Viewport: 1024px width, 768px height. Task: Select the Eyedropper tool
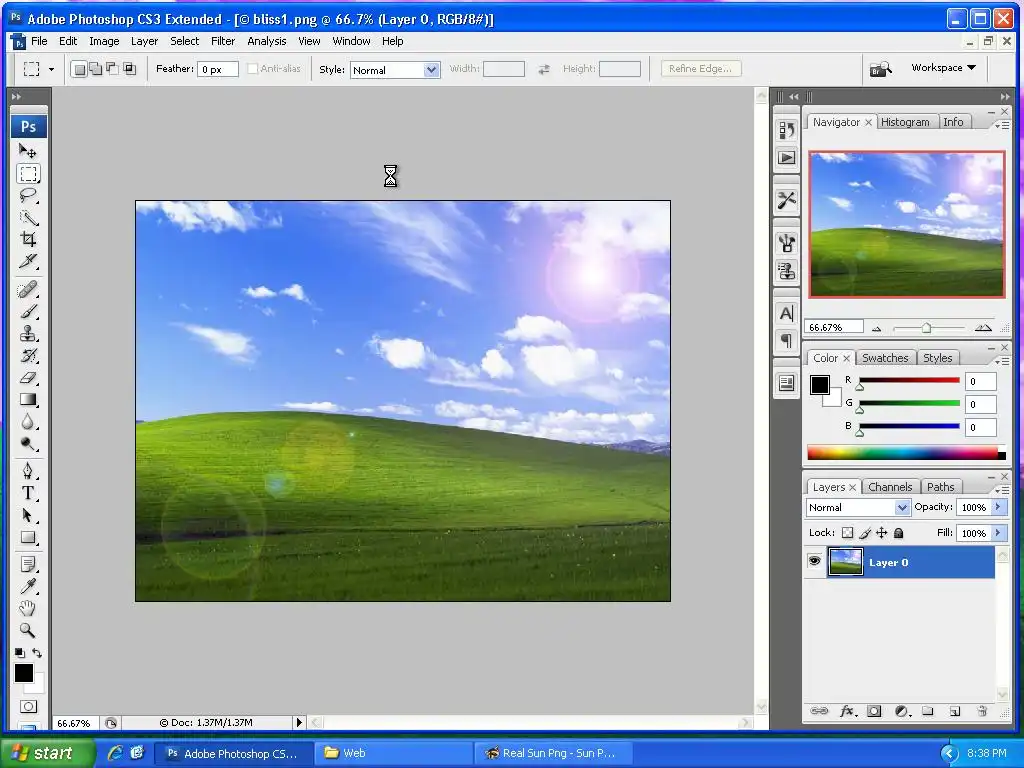27,586
